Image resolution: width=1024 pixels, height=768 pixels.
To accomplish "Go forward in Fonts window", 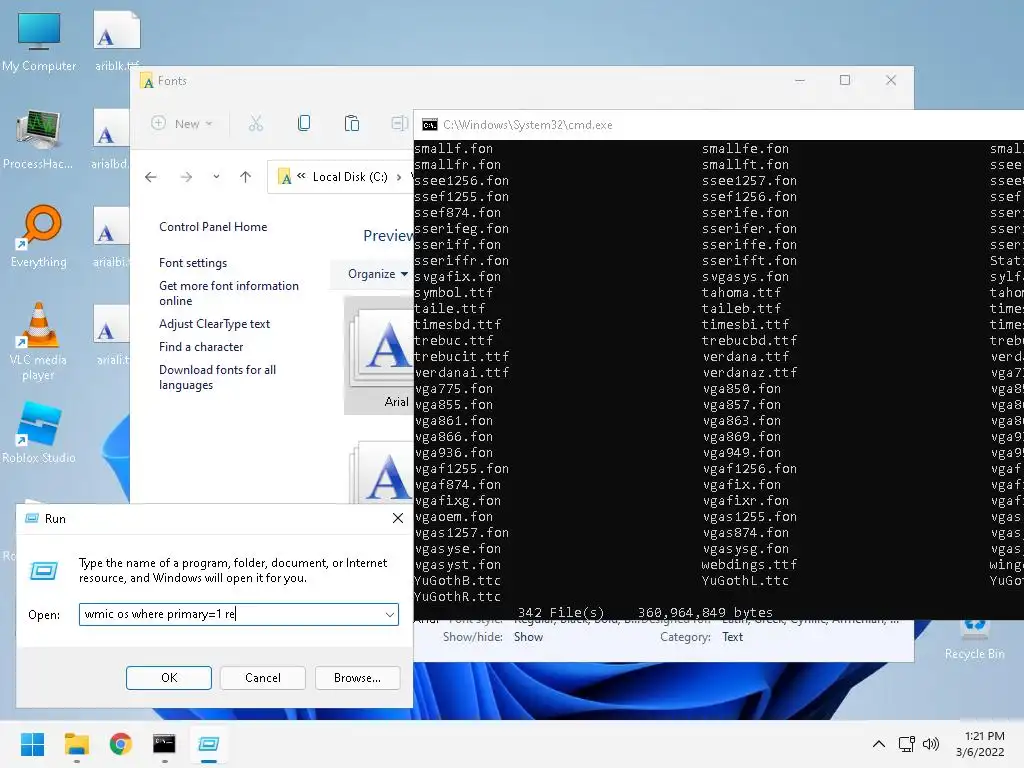I will (x=186, y=177).
